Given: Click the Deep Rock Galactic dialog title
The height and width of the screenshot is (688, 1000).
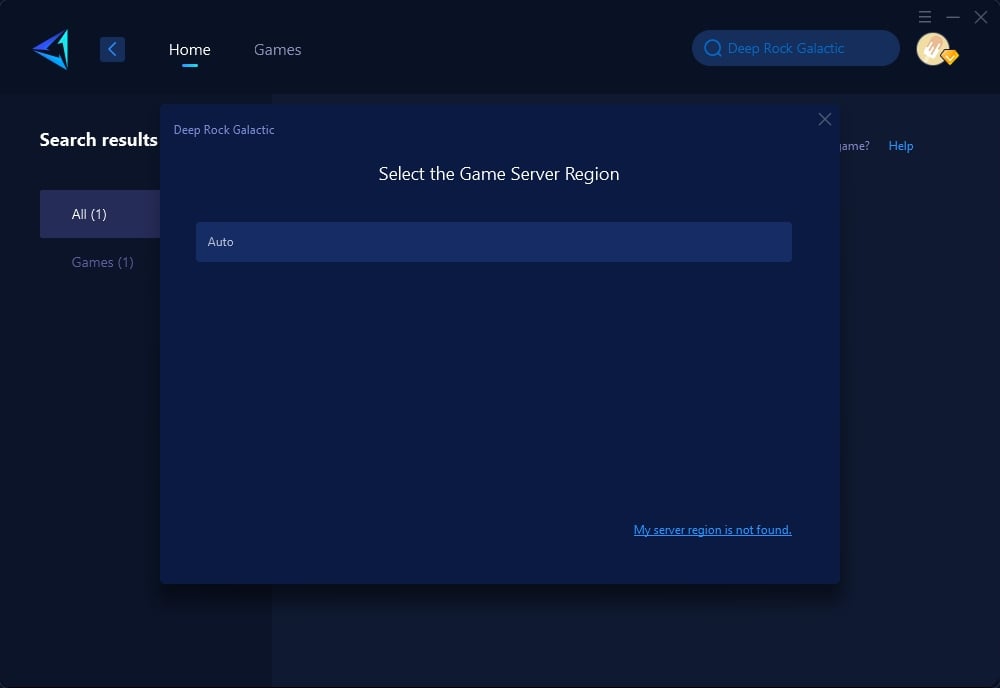Looking at the screenshot, I should (x=224, y=129).
